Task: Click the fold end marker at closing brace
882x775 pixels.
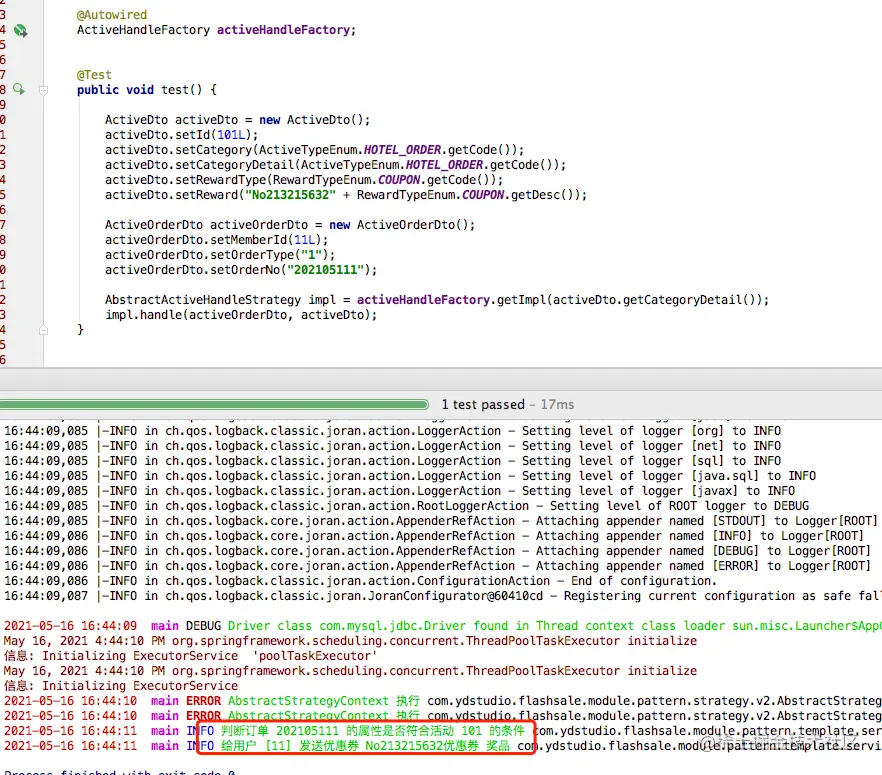Action: pyautogui.click(x=43, y=330)
